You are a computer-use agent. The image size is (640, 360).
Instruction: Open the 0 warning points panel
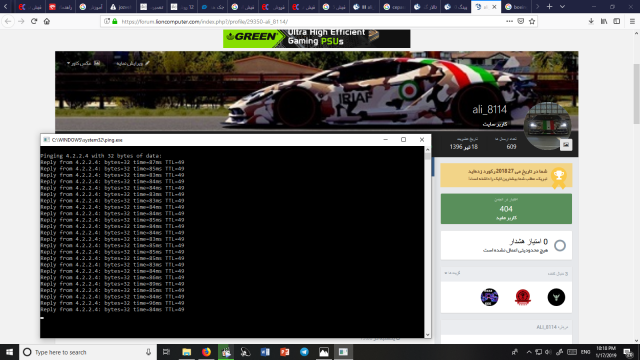pyautogui.click(x=506, y=245)
